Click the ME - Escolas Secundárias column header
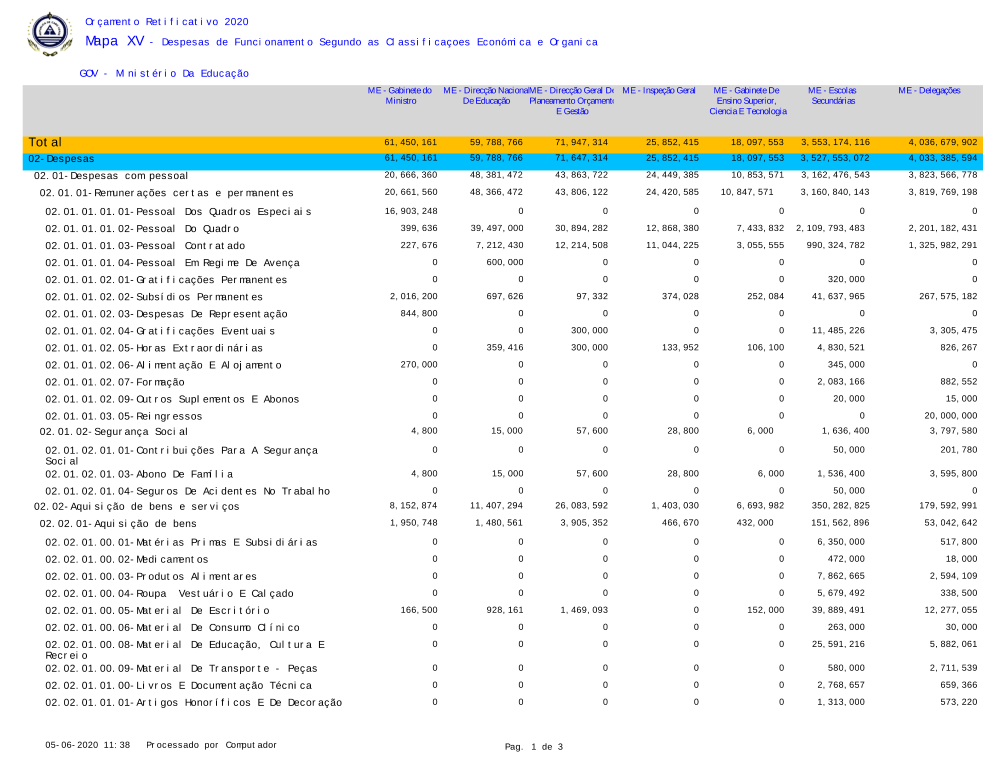The width and height of the screenshot is (1000, 773). click(x=832, y=96)
